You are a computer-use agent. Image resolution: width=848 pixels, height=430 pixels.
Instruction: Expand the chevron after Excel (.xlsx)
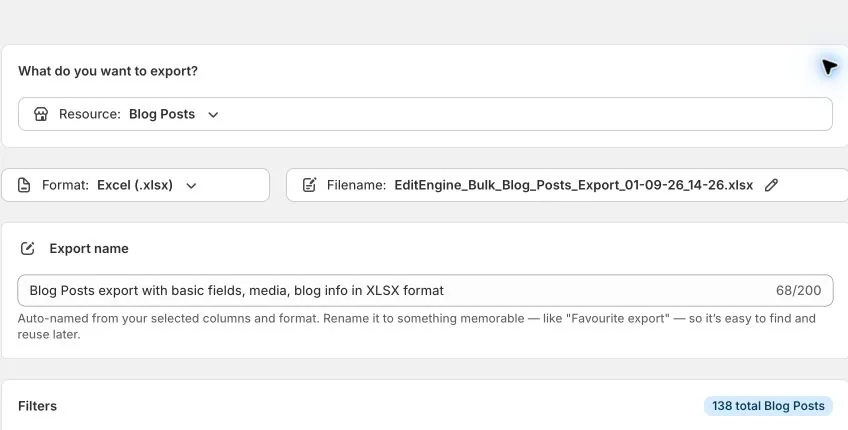click(x=191, y=186)
